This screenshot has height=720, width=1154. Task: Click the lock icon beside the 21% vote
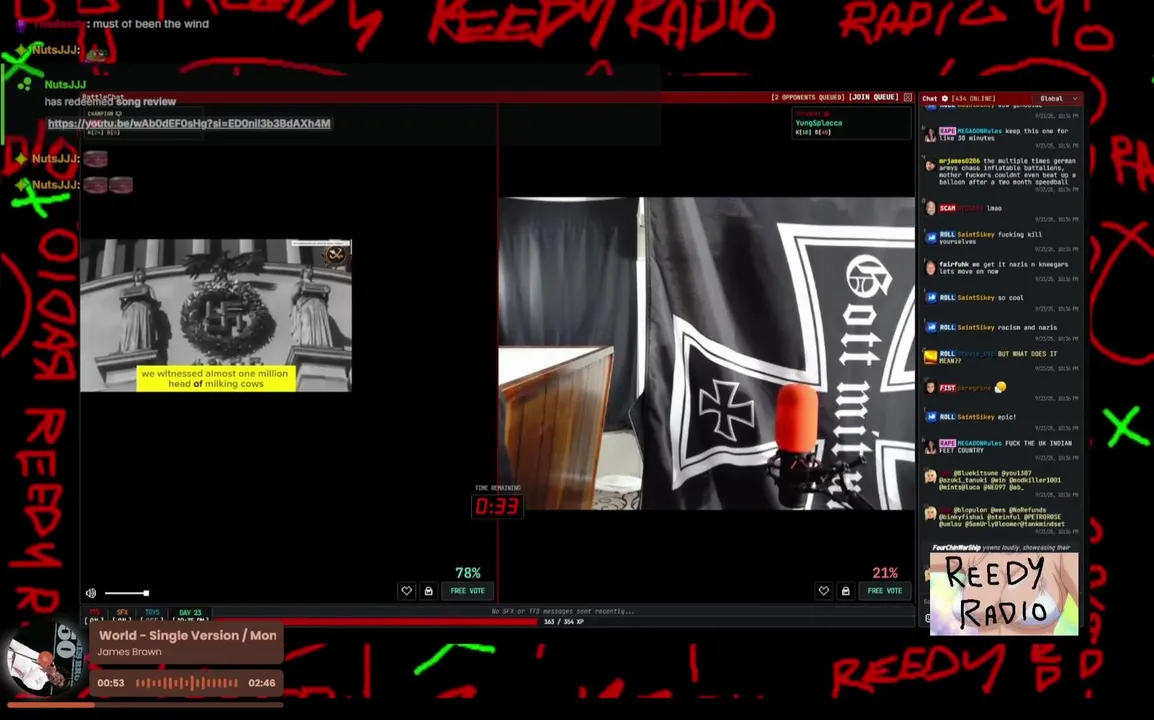pos(846,590)
